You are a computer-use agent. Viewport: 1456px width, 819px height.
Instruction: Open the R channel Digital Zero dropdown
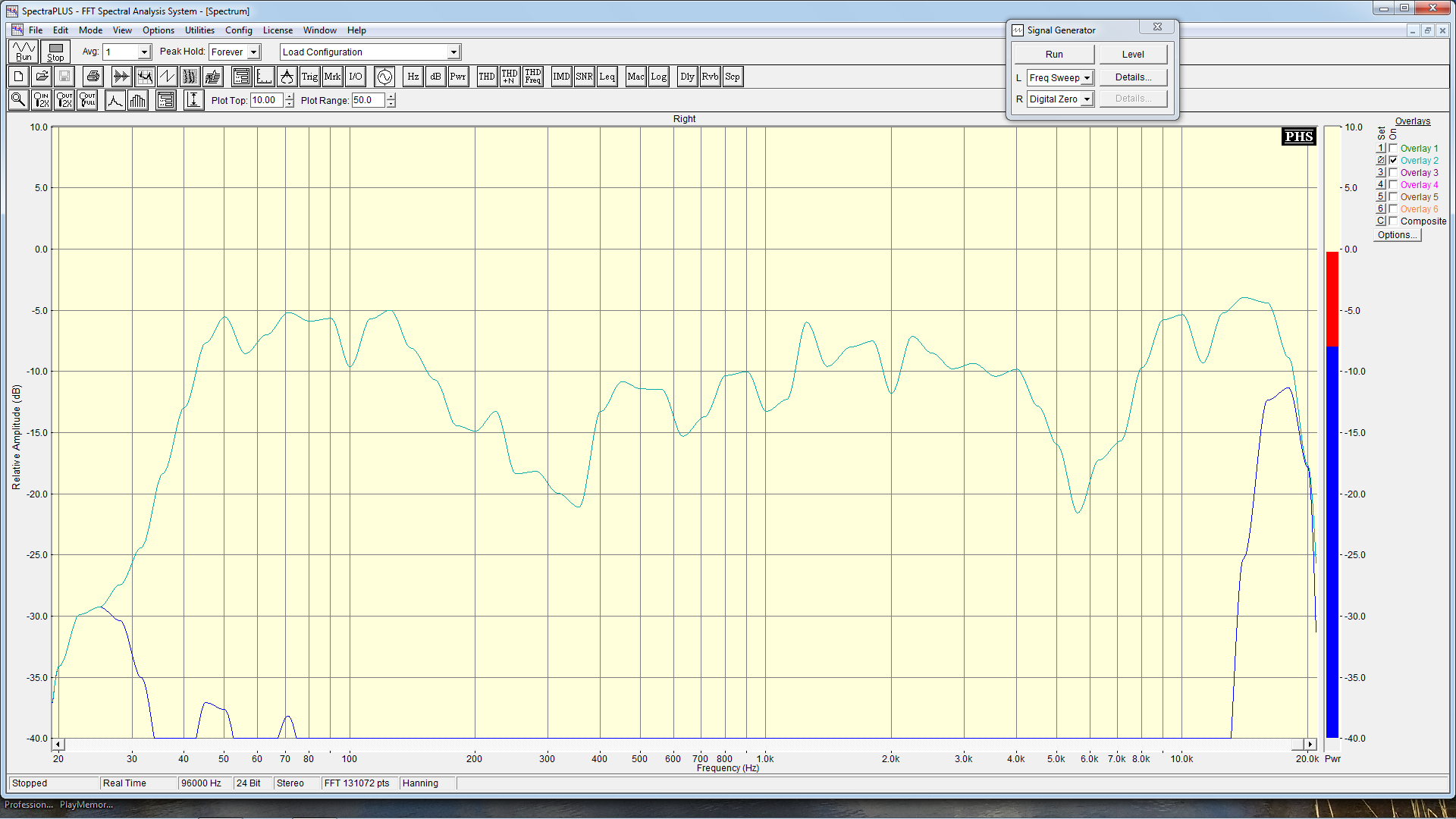[1087, 99]
